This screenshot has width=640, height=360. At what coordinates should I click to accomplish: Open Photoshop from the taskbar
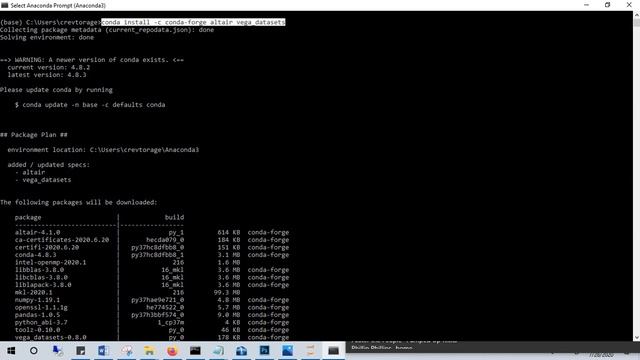pyautogui.click(x=264, y=351)
